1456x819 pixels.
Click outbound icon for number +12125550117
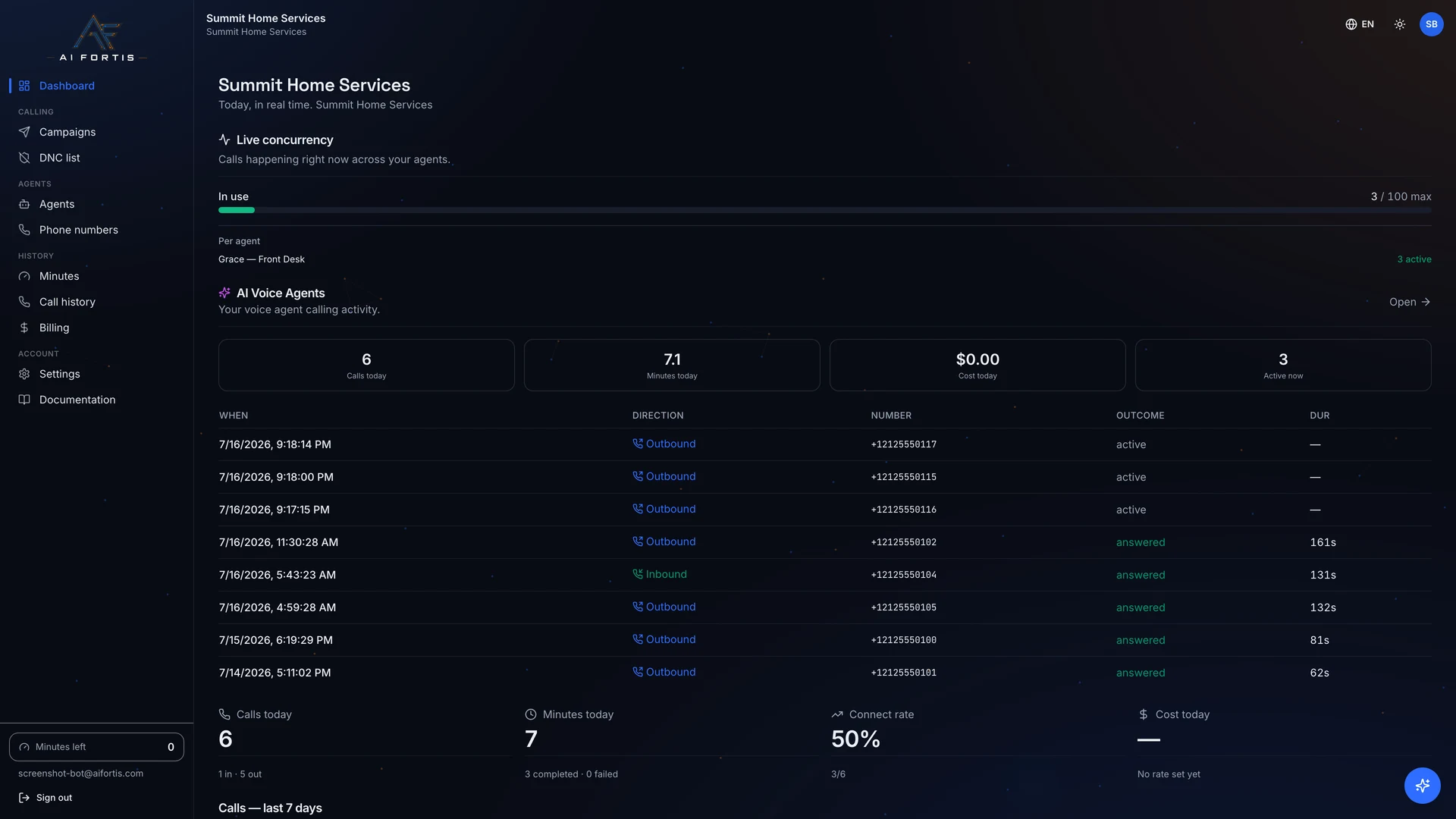click(x=638, y=444)
